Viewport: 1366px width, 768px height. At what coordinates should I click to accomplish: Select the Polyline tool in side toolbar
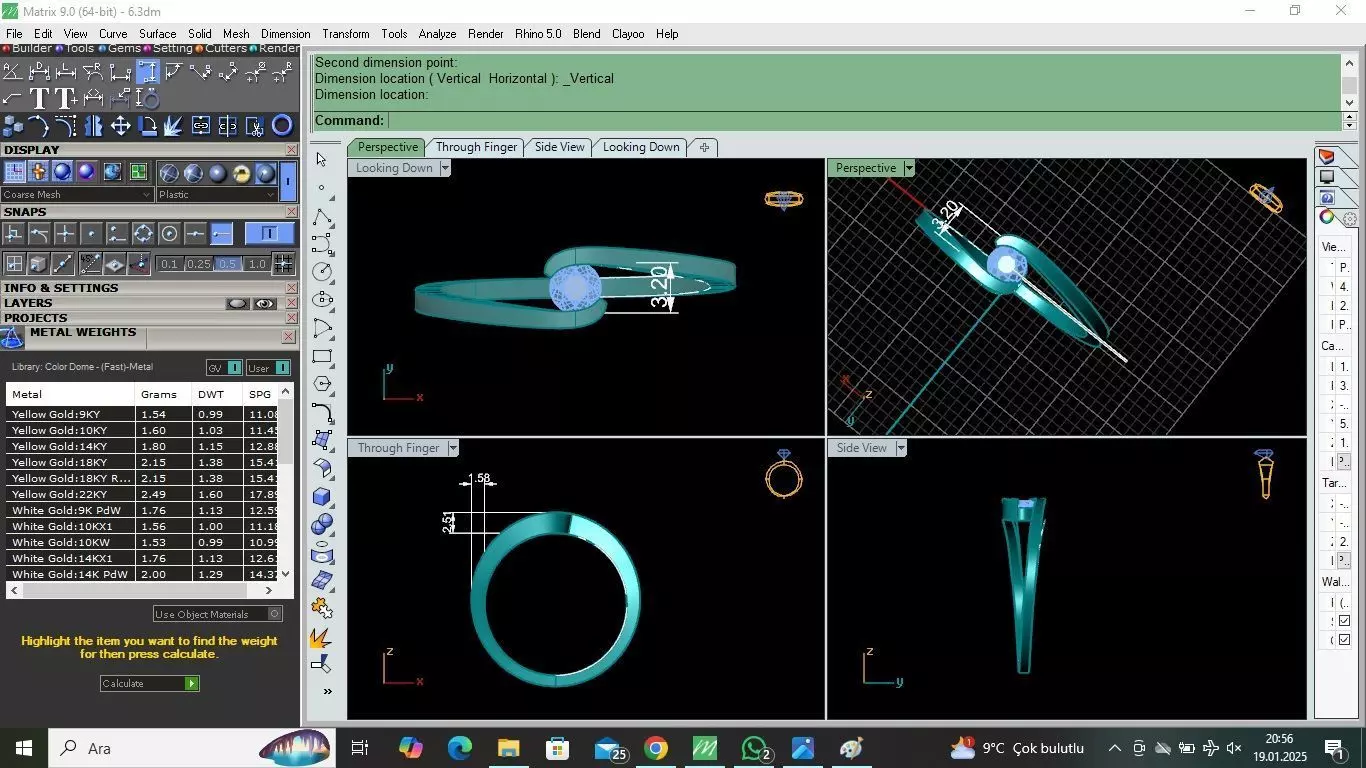(x=322, y=218)
